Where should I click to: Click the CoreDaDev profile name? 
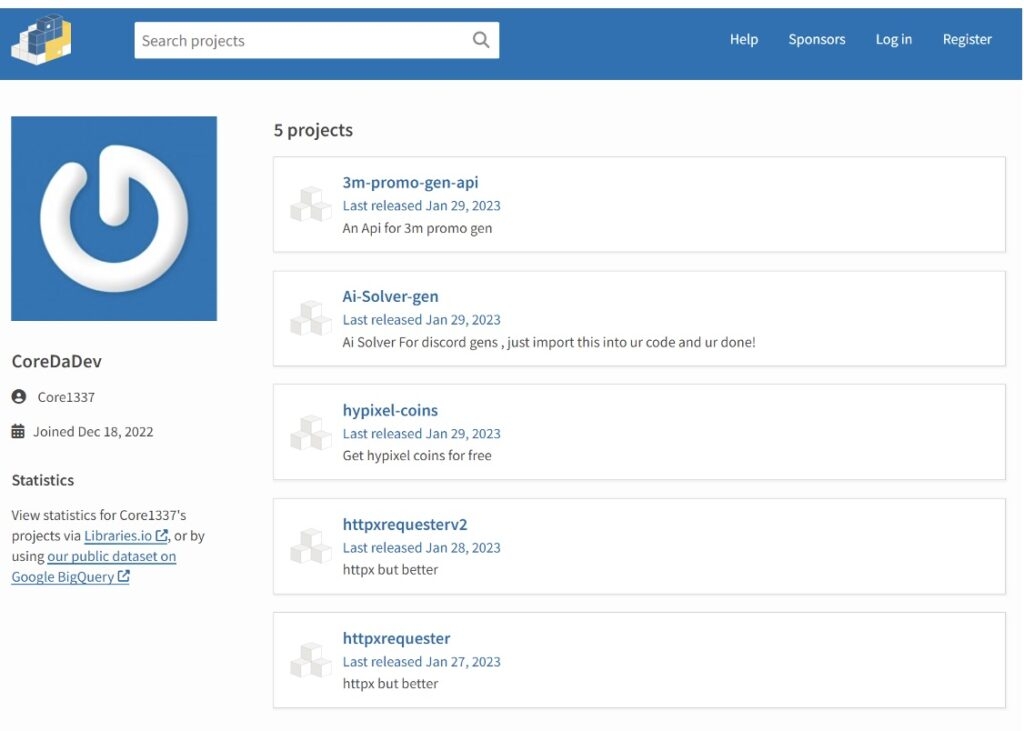coord(57,361)
